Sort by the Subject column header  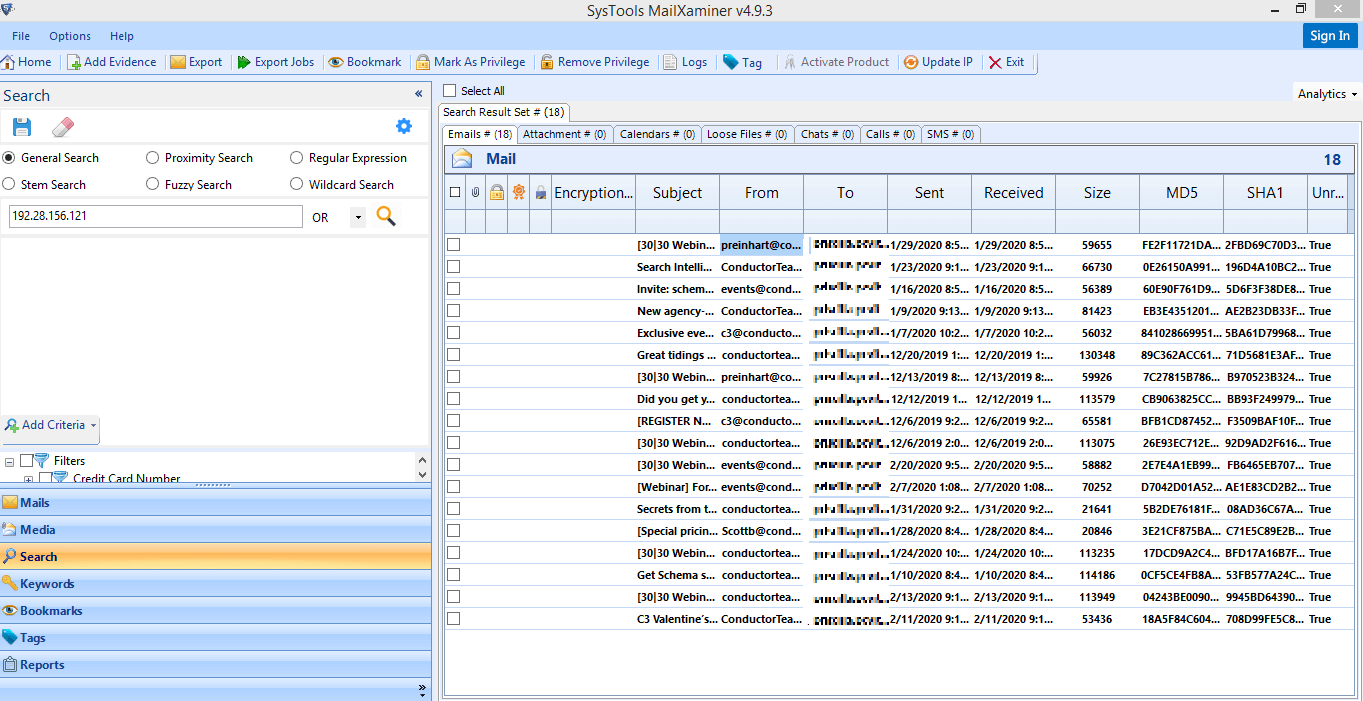[678, 193]
